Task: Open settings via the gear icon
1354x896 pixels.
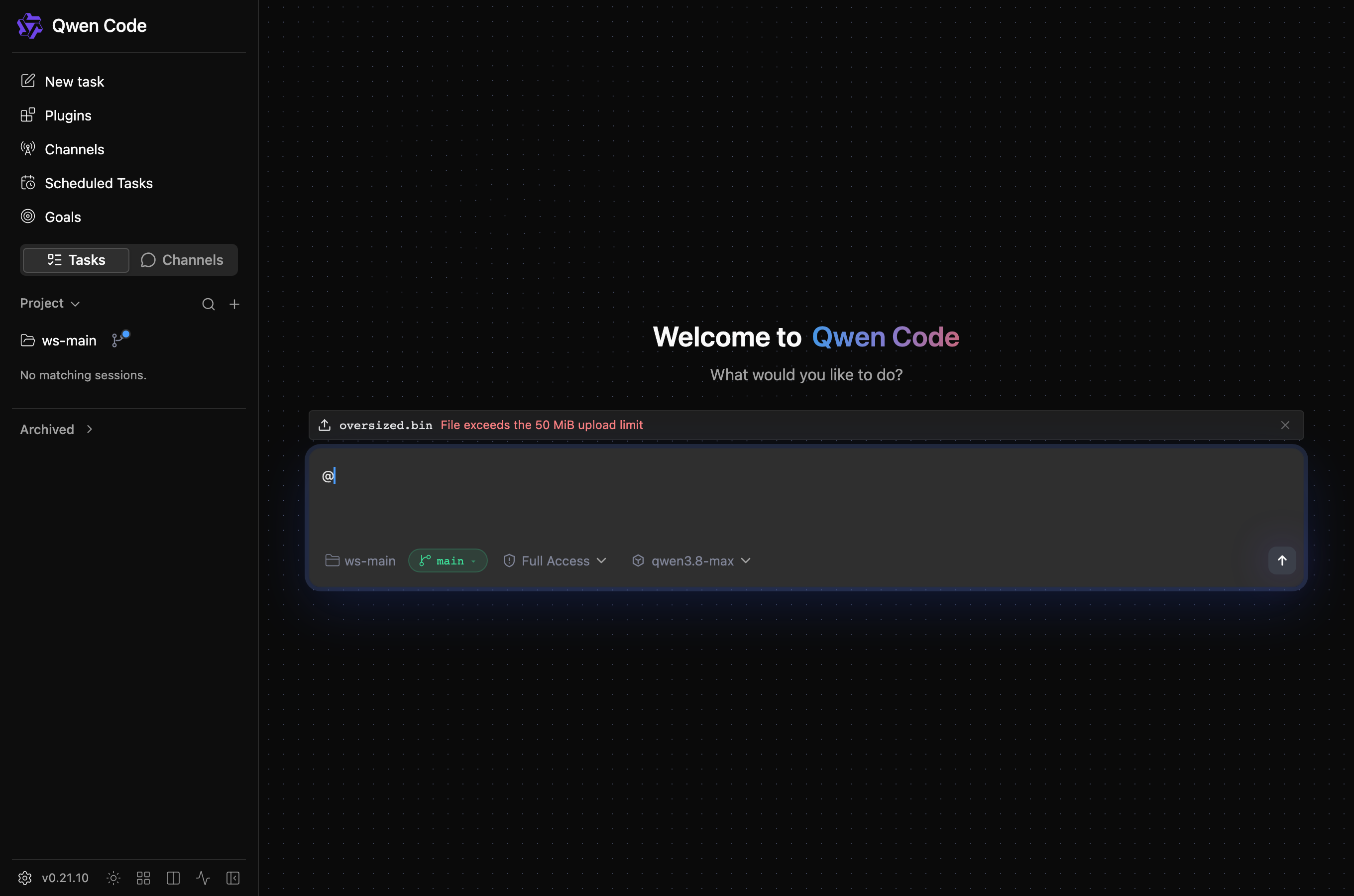Action: 25,878
